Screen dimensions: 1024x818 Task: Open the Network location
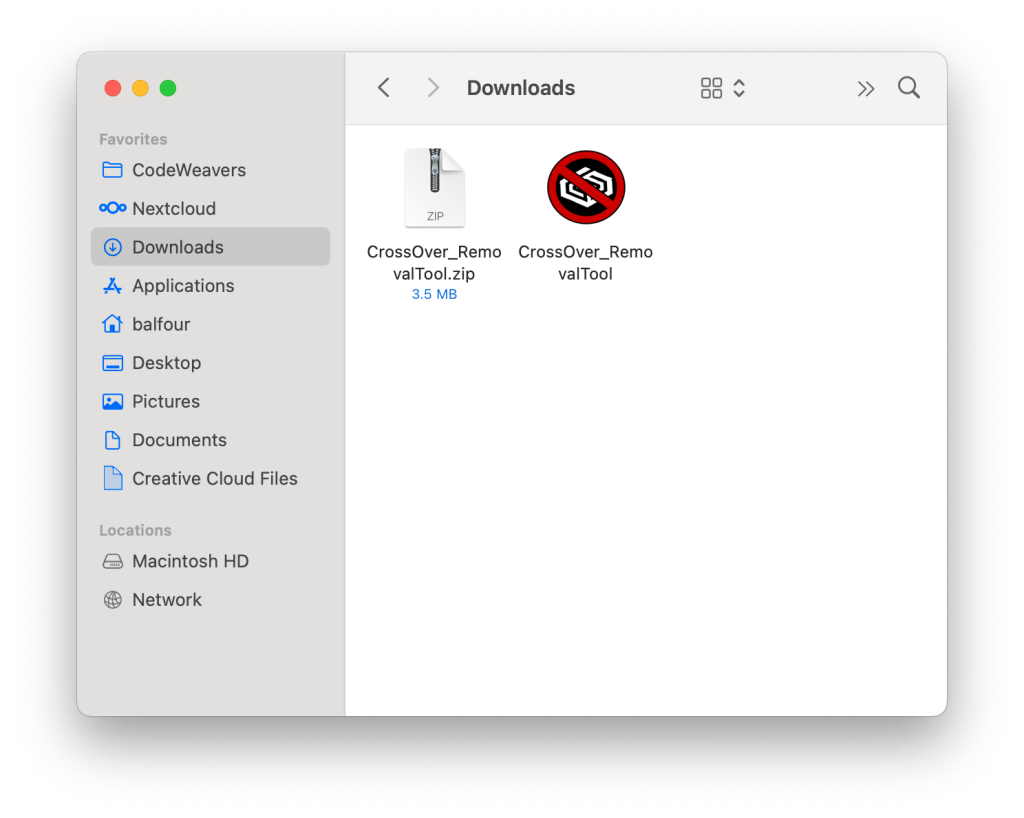(x=166, y=600)
